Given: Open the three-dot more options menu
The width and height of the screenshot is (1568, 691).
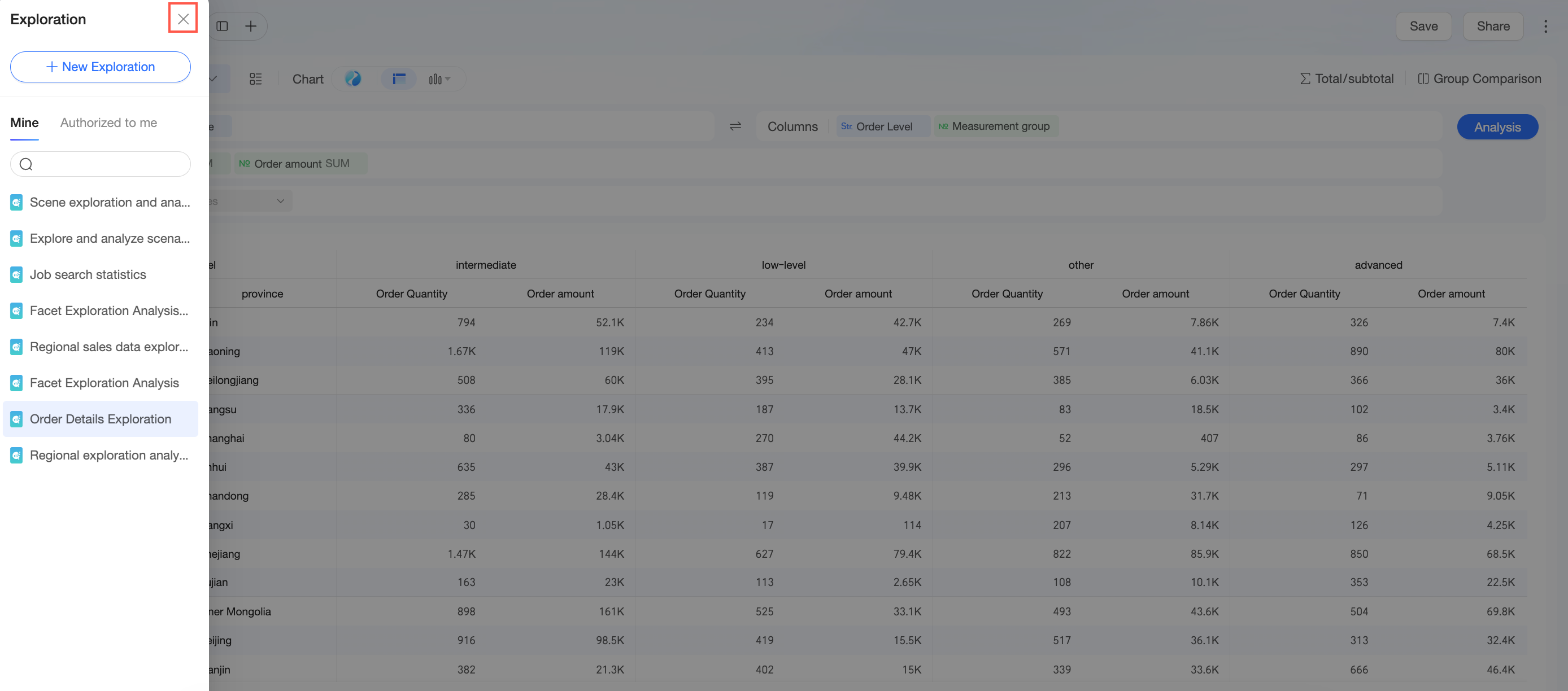Looking at the screenshot, I should (1545, 26).
